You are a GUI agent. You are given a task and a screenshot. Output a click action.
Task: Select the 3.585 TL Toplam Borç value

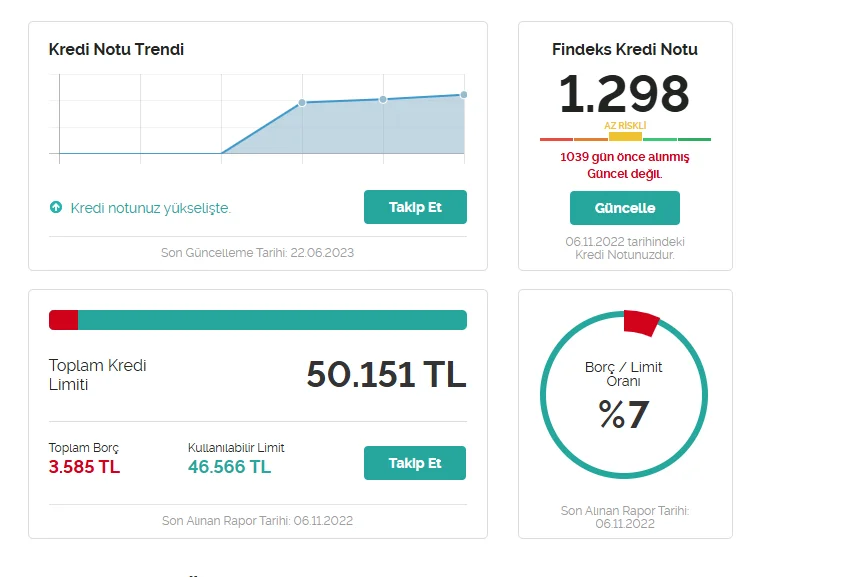[84, 467]
